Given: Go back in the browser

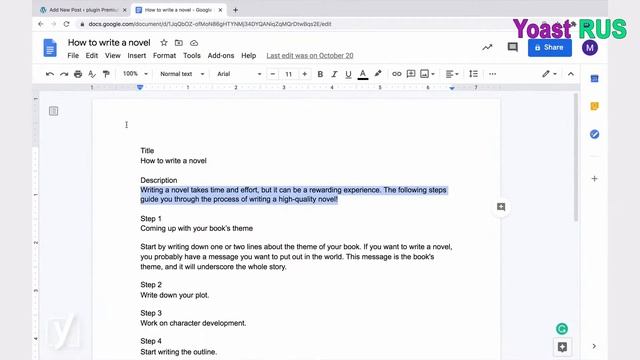Looking at the screenshot, I should (x=40, y=24).
